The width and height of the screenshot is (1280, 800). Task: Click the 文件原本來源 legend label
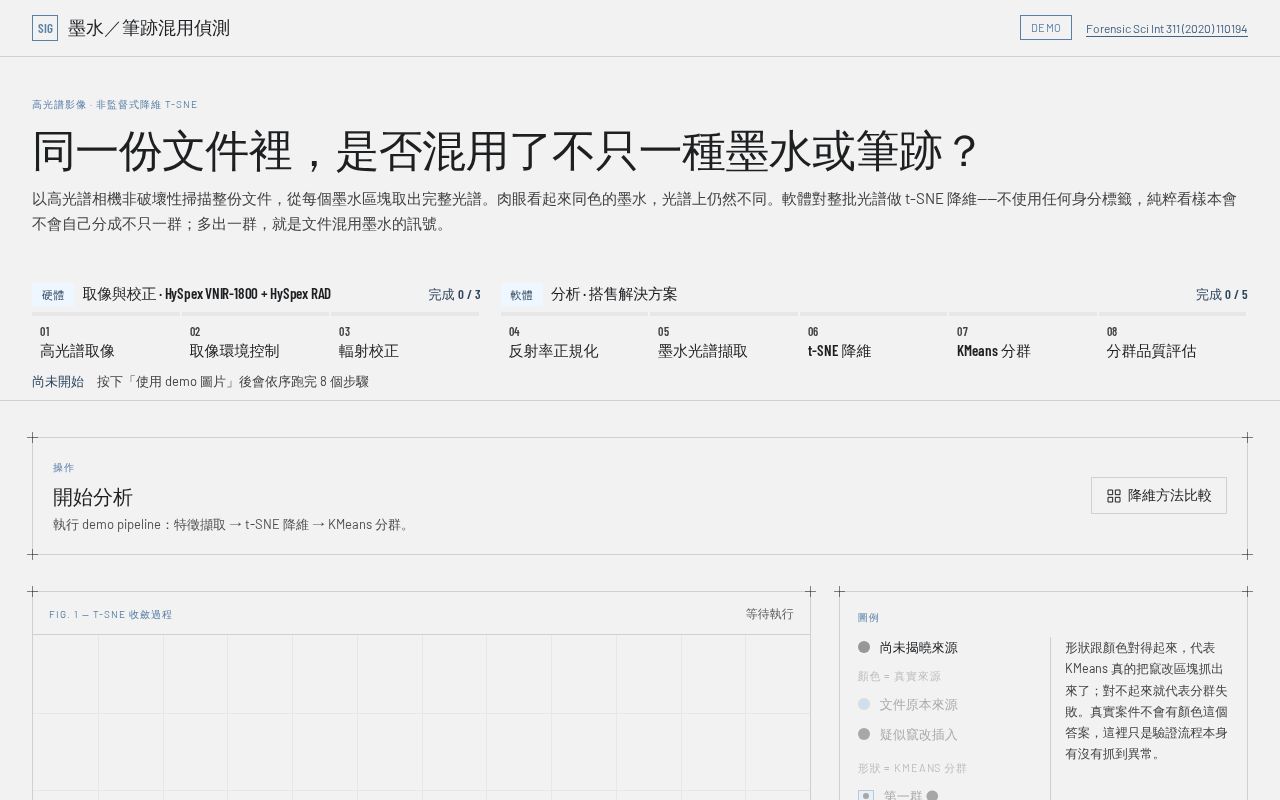919,705
